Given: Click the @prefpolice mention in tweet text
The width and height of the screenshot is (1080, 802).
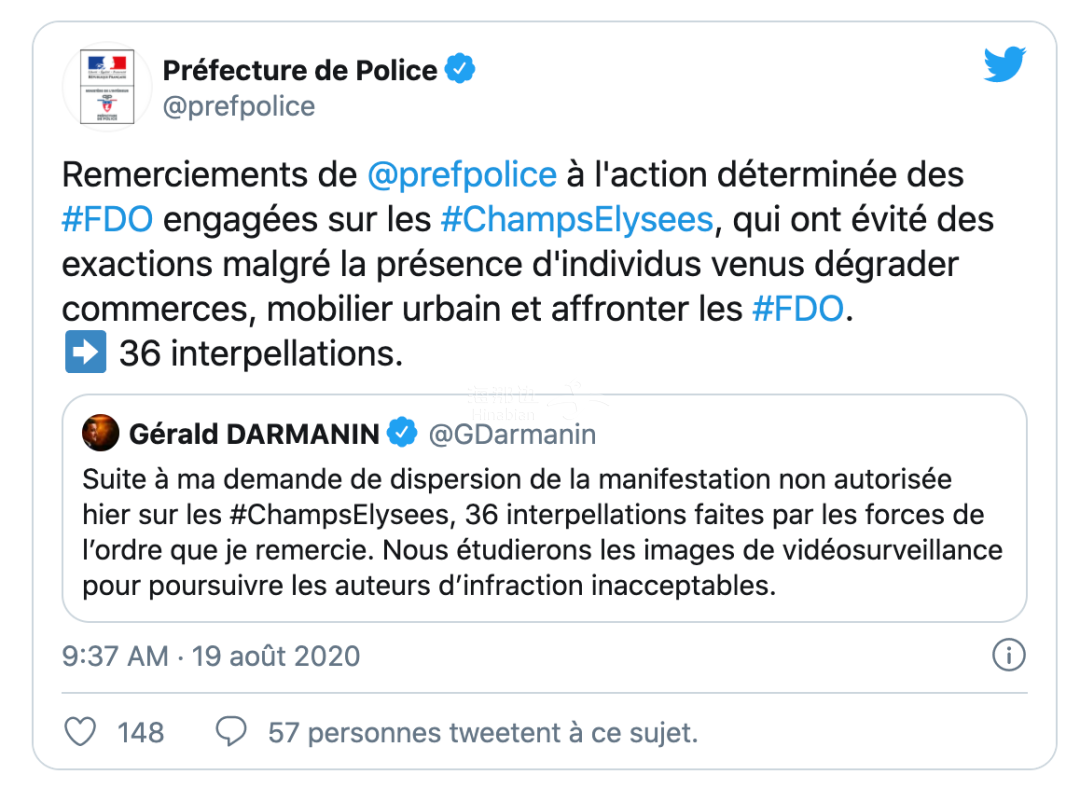Looking at the screenshot, I should (x=461, y=174).
